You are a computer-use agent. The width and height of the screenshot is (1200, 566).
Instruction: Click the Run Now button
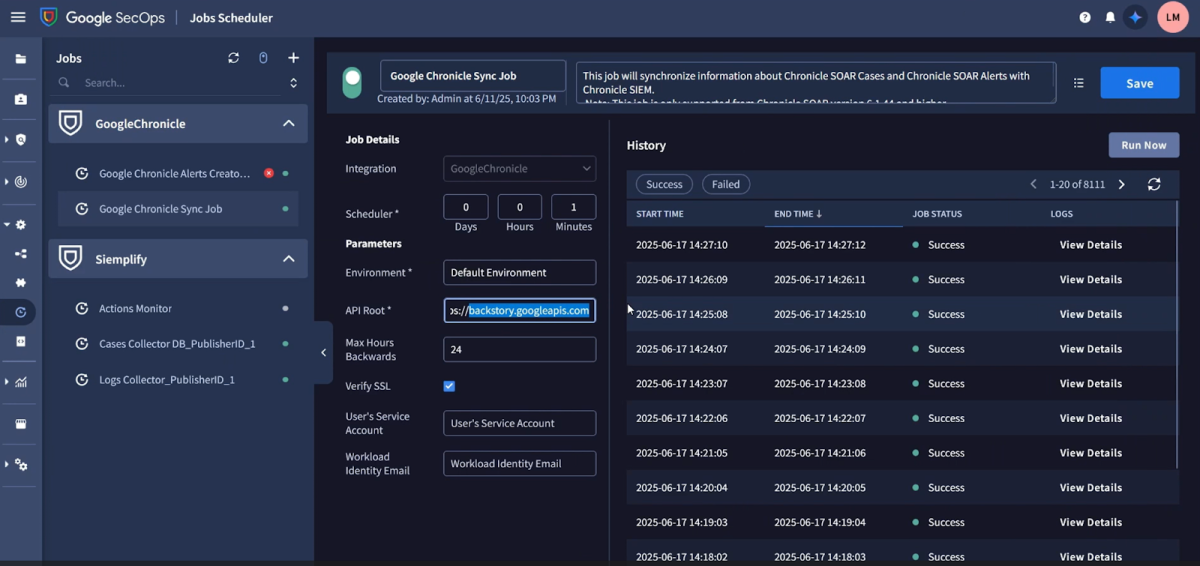pos(1143,145)
